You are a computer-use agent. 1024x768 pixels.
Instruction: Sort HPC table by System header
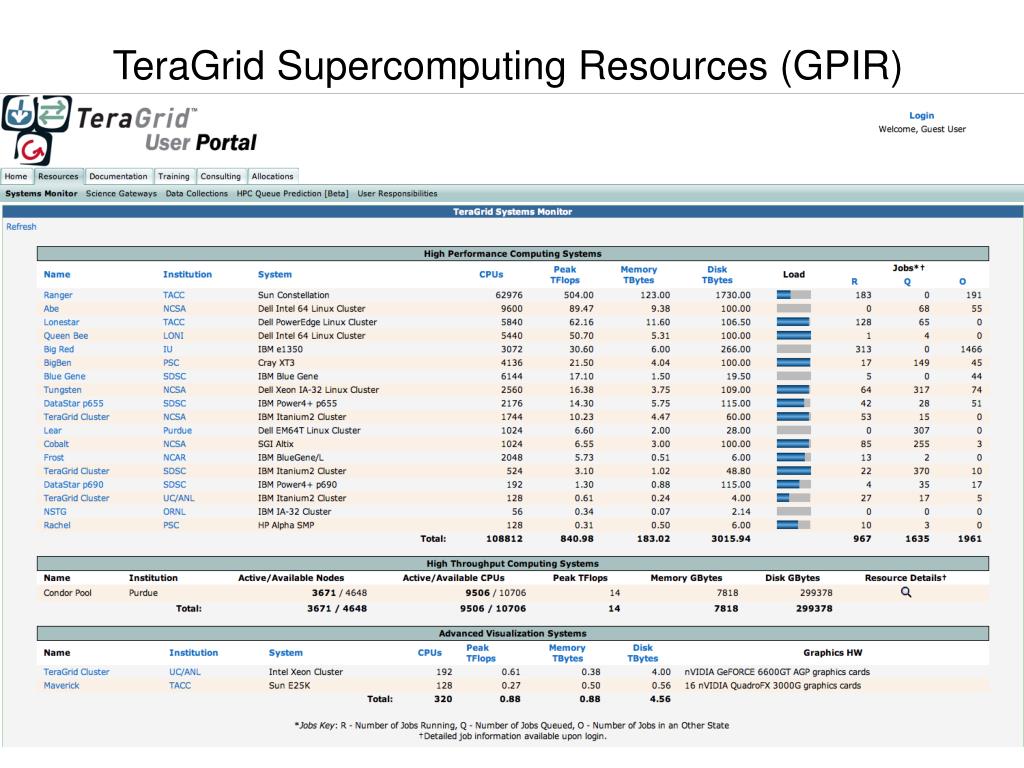[275, 274]
